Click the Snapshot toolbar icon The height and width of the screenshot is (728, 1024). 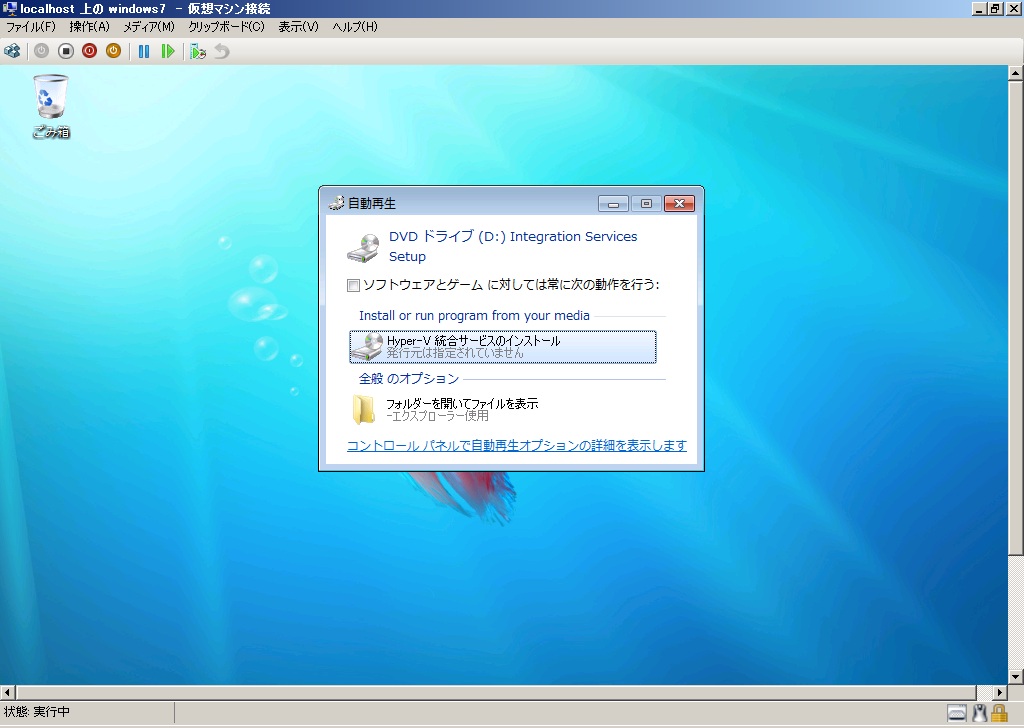(x=198, y=51)
